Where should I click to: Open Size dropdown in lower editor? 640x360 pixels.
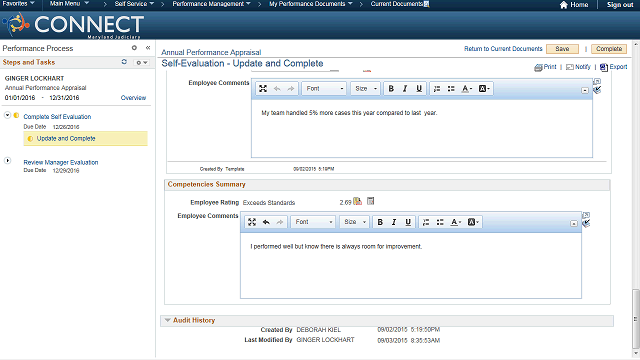click(354, 222)
